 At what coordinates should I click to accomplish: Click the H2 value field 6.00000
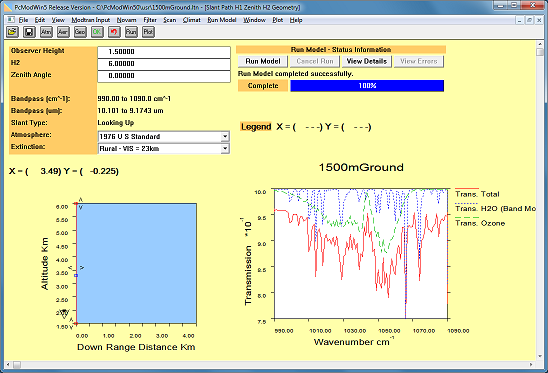[164, 64]
